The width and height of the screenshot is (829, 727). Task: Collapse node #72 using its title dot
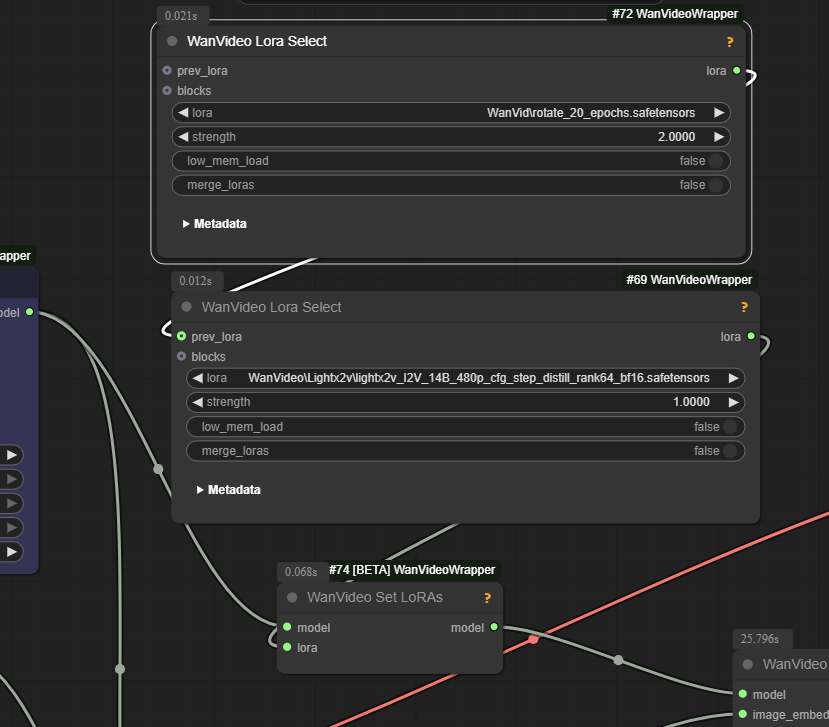[172, 41]
